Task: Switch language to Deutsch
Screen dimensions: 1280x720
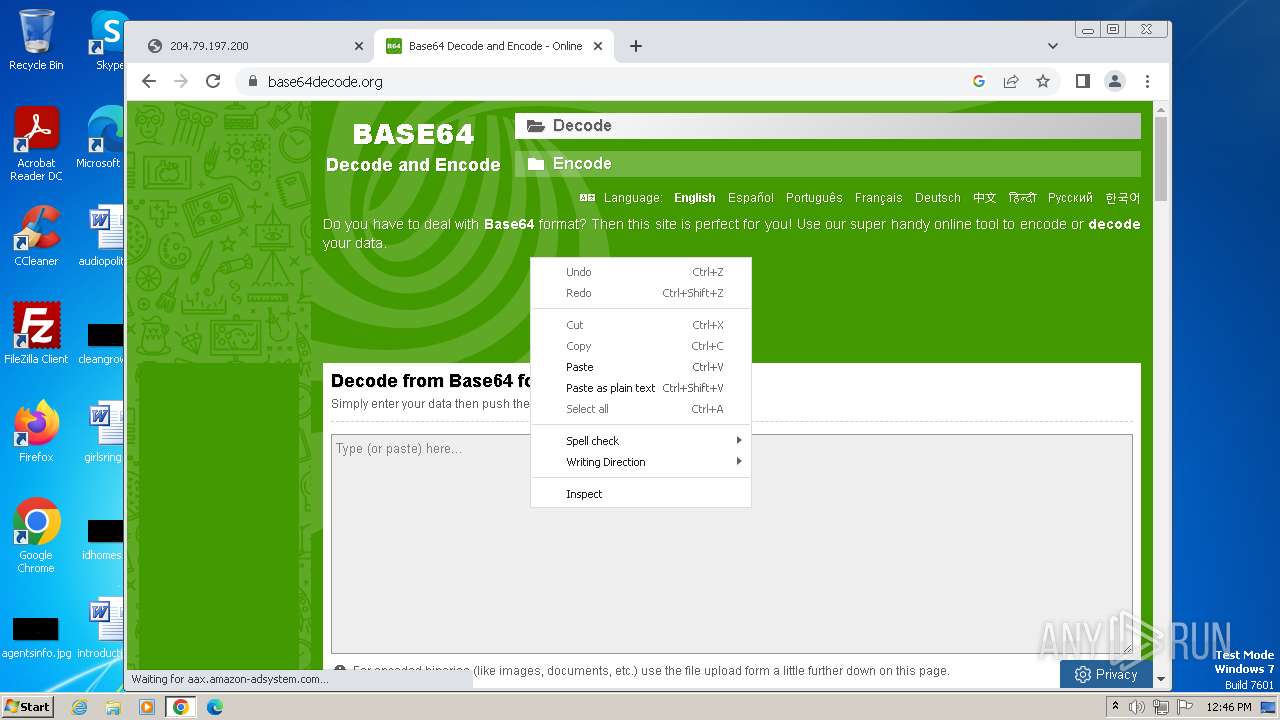Action: (x=937, y=198)
